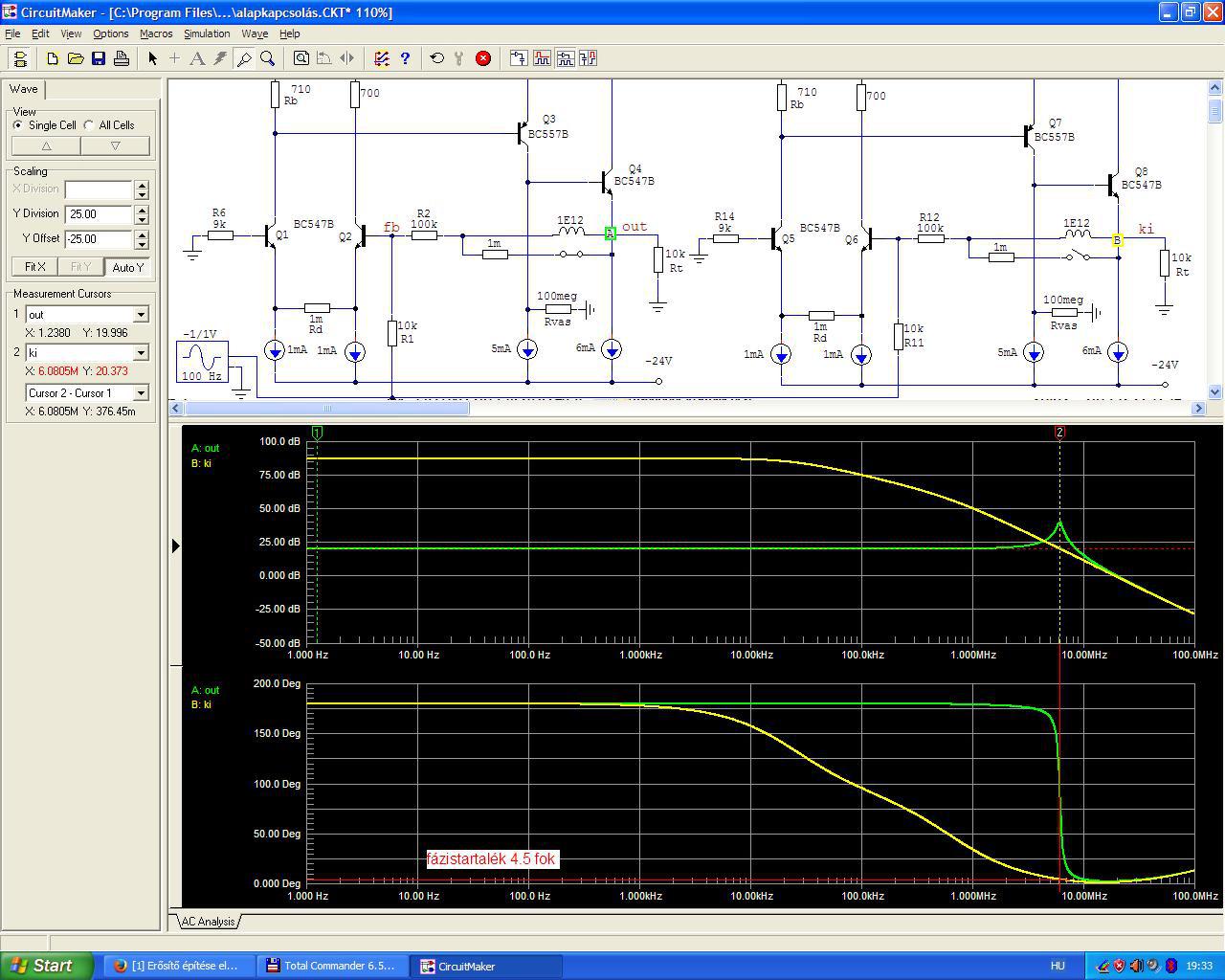1225x980 pixels.
Task: Click the Step simulation icon
Action: click(460, 58)
